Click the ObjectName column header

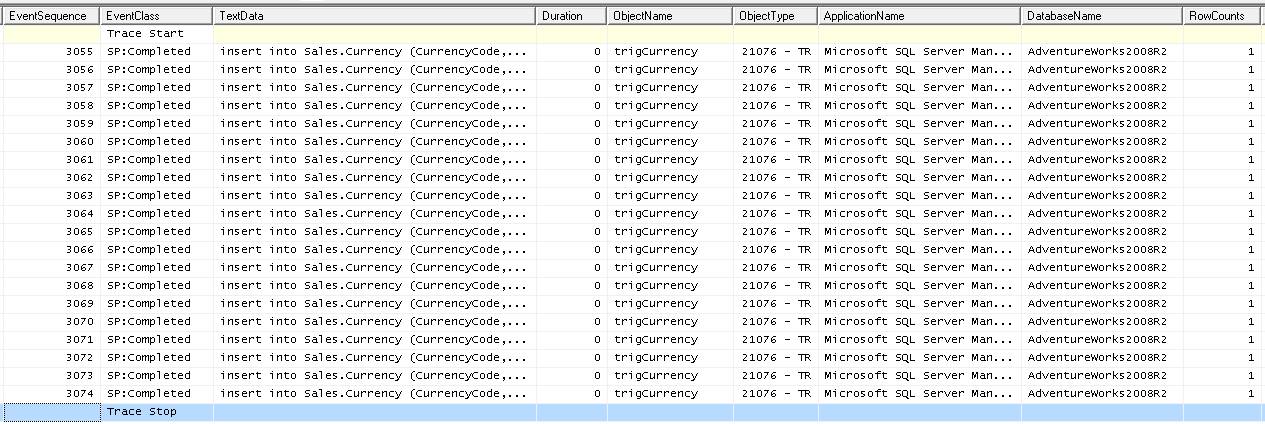670,16
